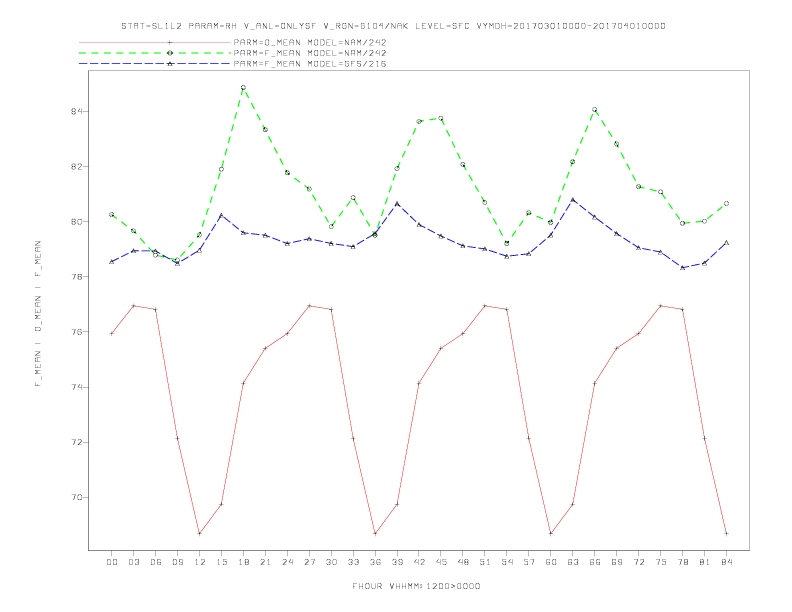Click the x-axis tick label 81

[705, 562]
